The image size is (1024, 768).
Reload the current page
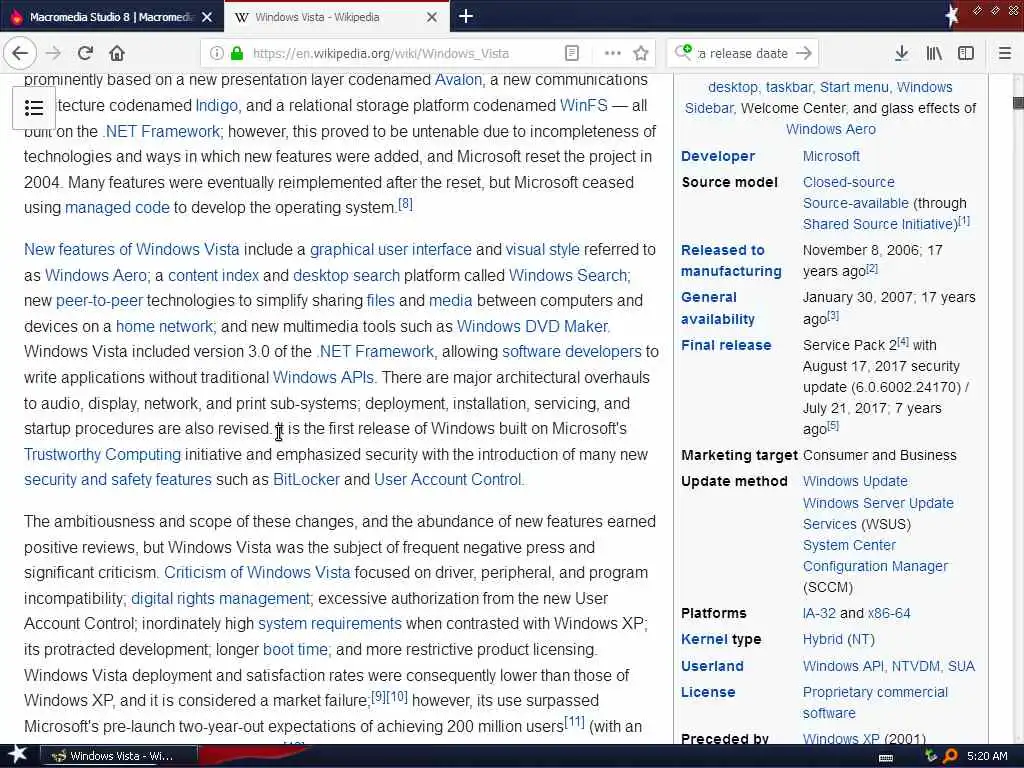(85, 54)
